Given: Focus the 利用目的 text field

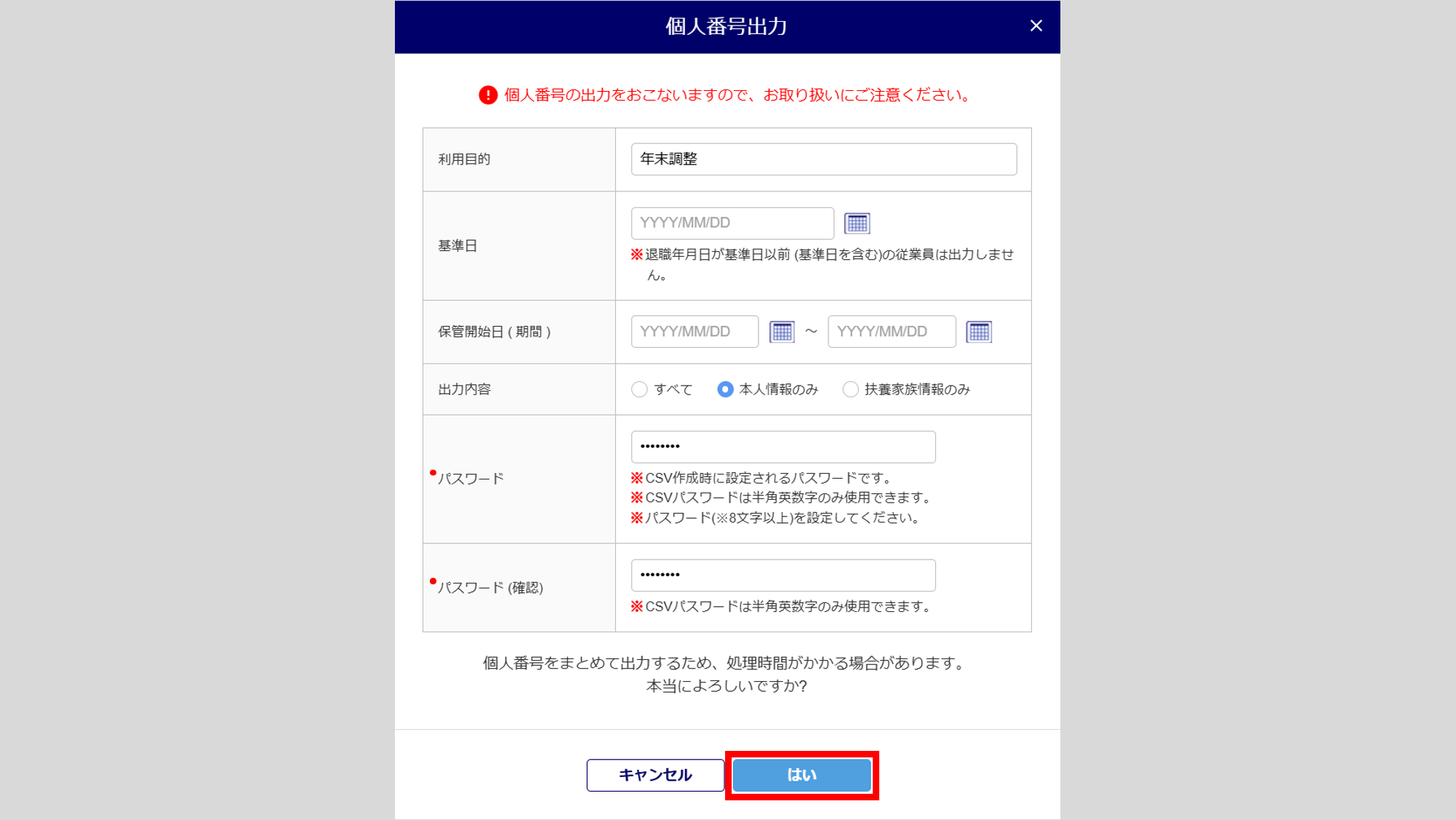Looking at the screenshot, I should pyautogui.click(x=823, y=159).
